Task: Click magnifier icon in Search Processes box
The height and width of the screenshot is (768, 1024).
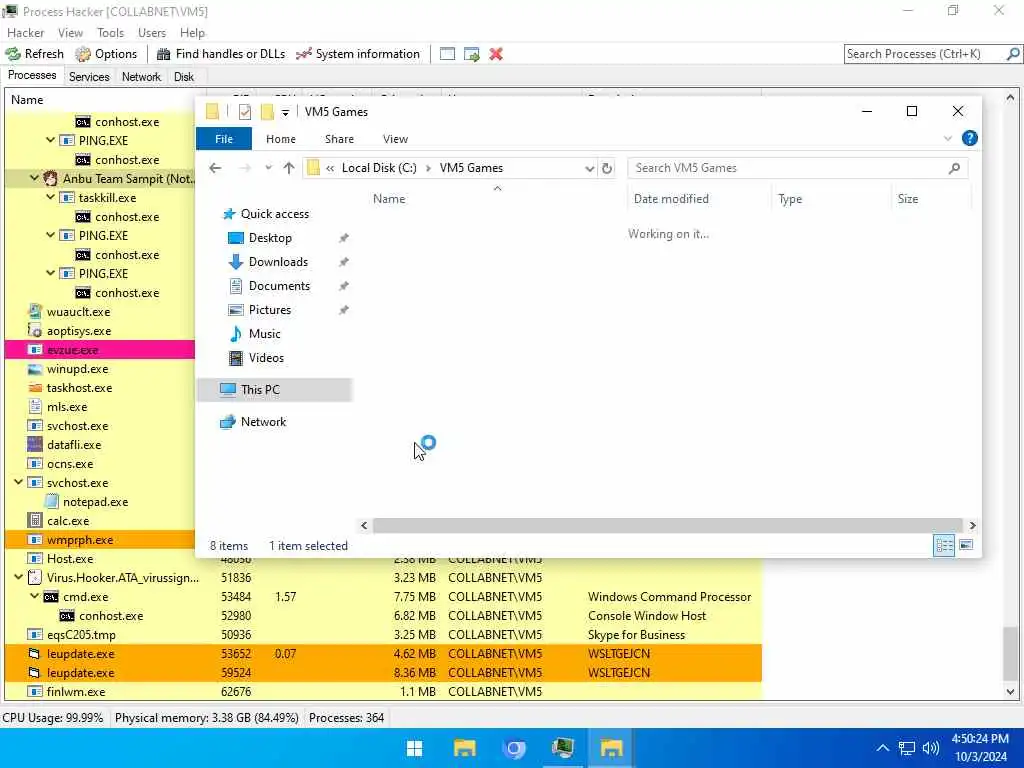Action: pyautogui.click(x=1013, y=54)
